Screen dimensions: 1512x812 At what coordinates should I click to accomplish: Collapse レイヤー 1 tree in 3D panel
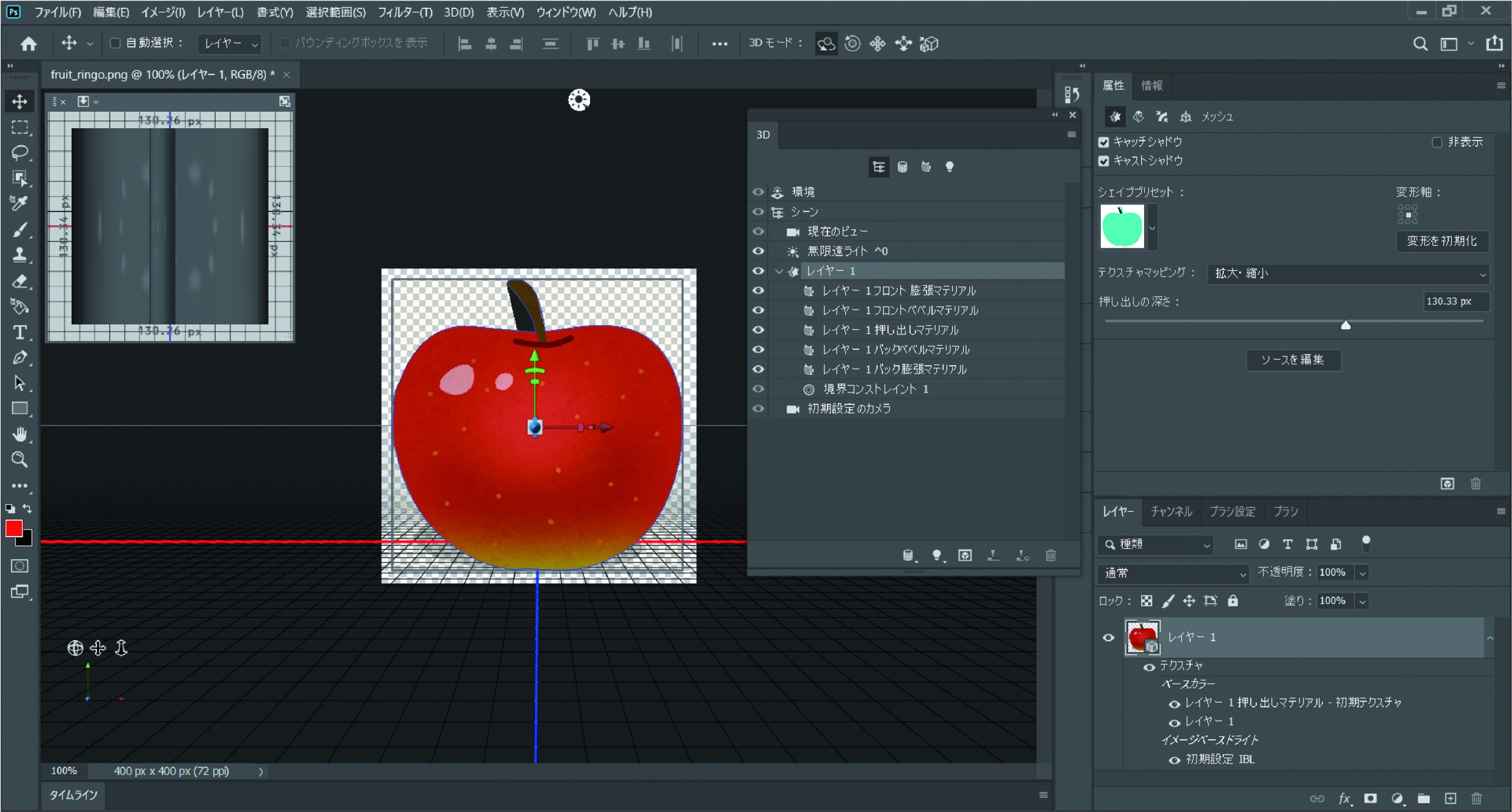[x=779, y=271]
